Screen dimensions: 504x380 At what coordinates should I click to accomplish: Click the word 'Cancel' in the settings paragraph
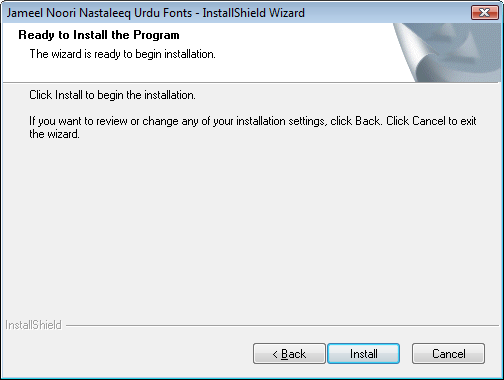pyautogui.click(x=429, y=121)
